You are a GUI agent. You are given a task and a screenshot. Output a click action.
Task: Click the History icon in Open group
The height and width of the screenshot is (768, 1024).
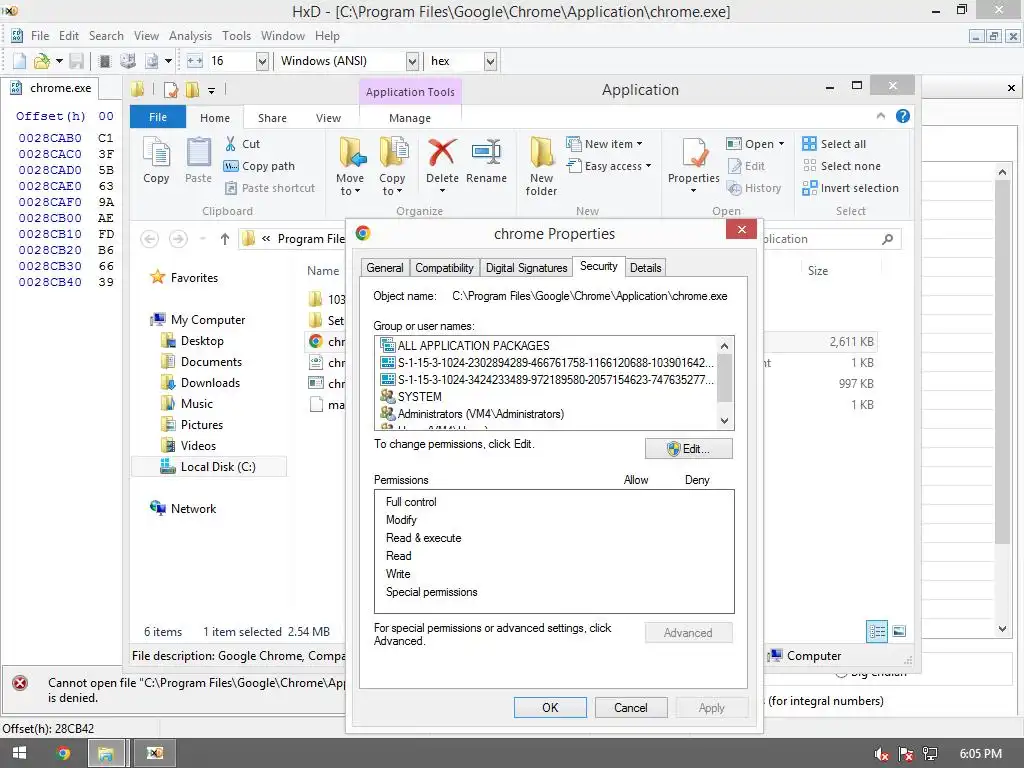coord(735,188)
